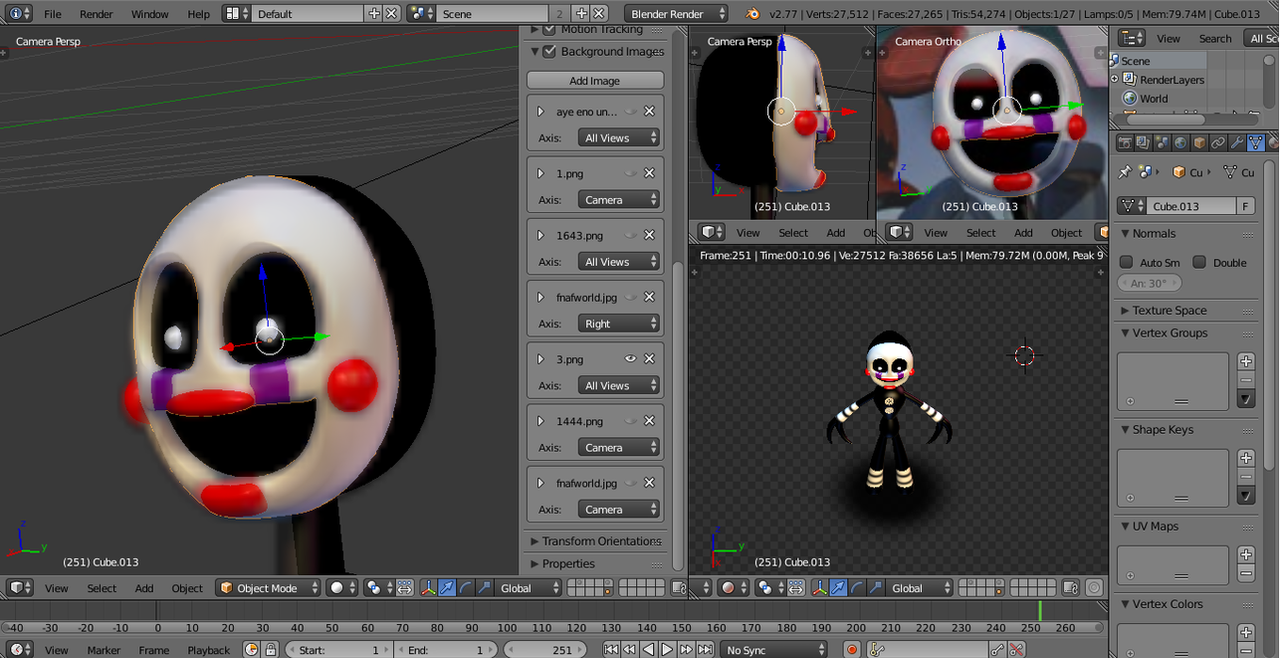The image size is (1280, 658).
Task: Open the Scene properties tab
Action: pos(1162,143)
